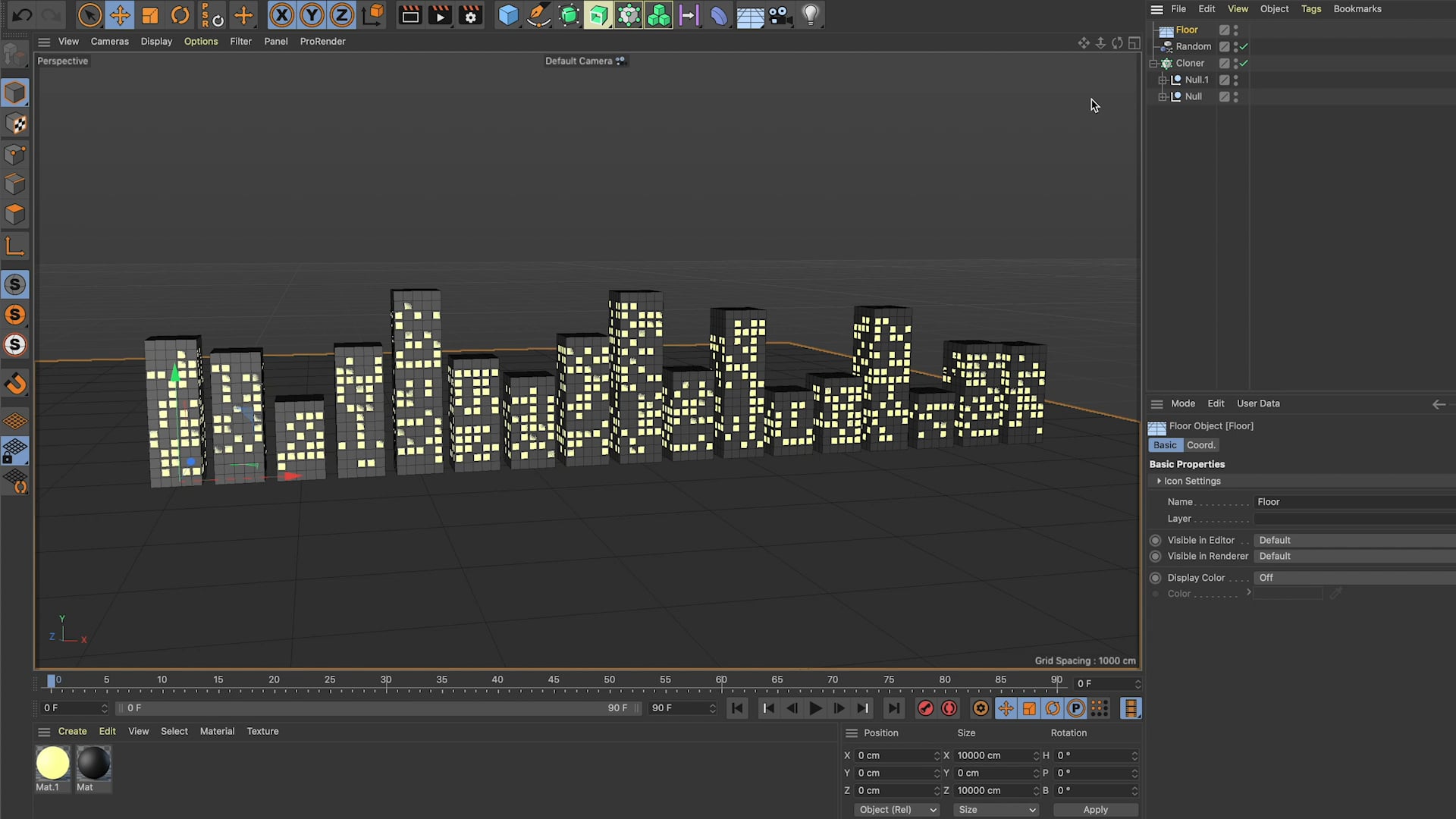Viewport: 1456px width, 819px height.
Task: Add a Cube primitive object
Action: pyautogui.click(x=508, y=14)
